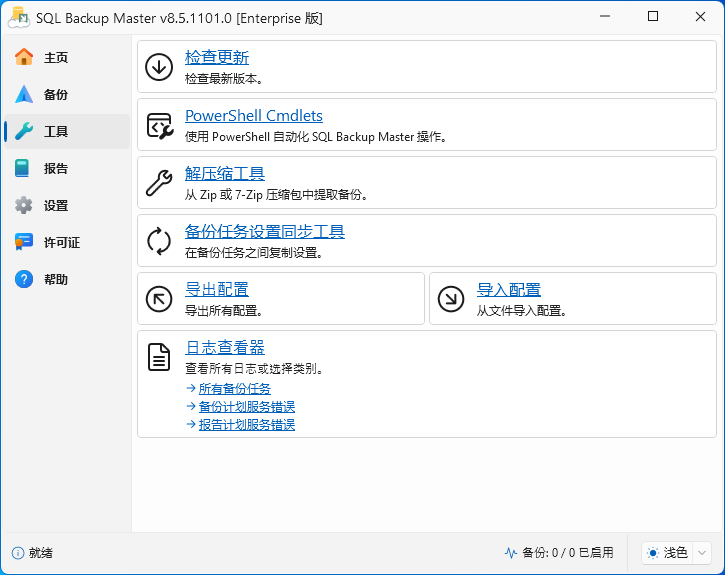View 备份计划服务错误 logs
Image resolution: width=725 pixels, height=575 pixels.
coord(246,407)
